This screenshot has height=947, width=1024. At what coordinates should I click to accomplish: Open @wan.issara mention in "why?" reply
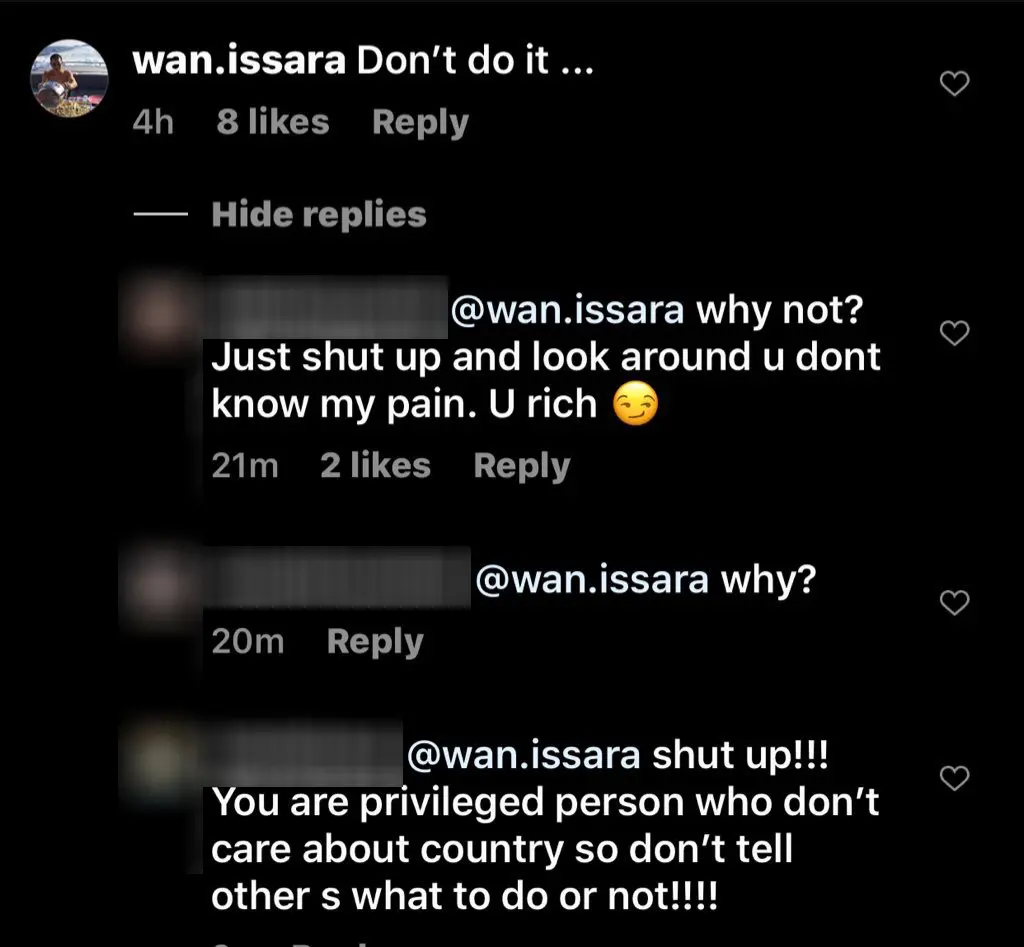592,579
